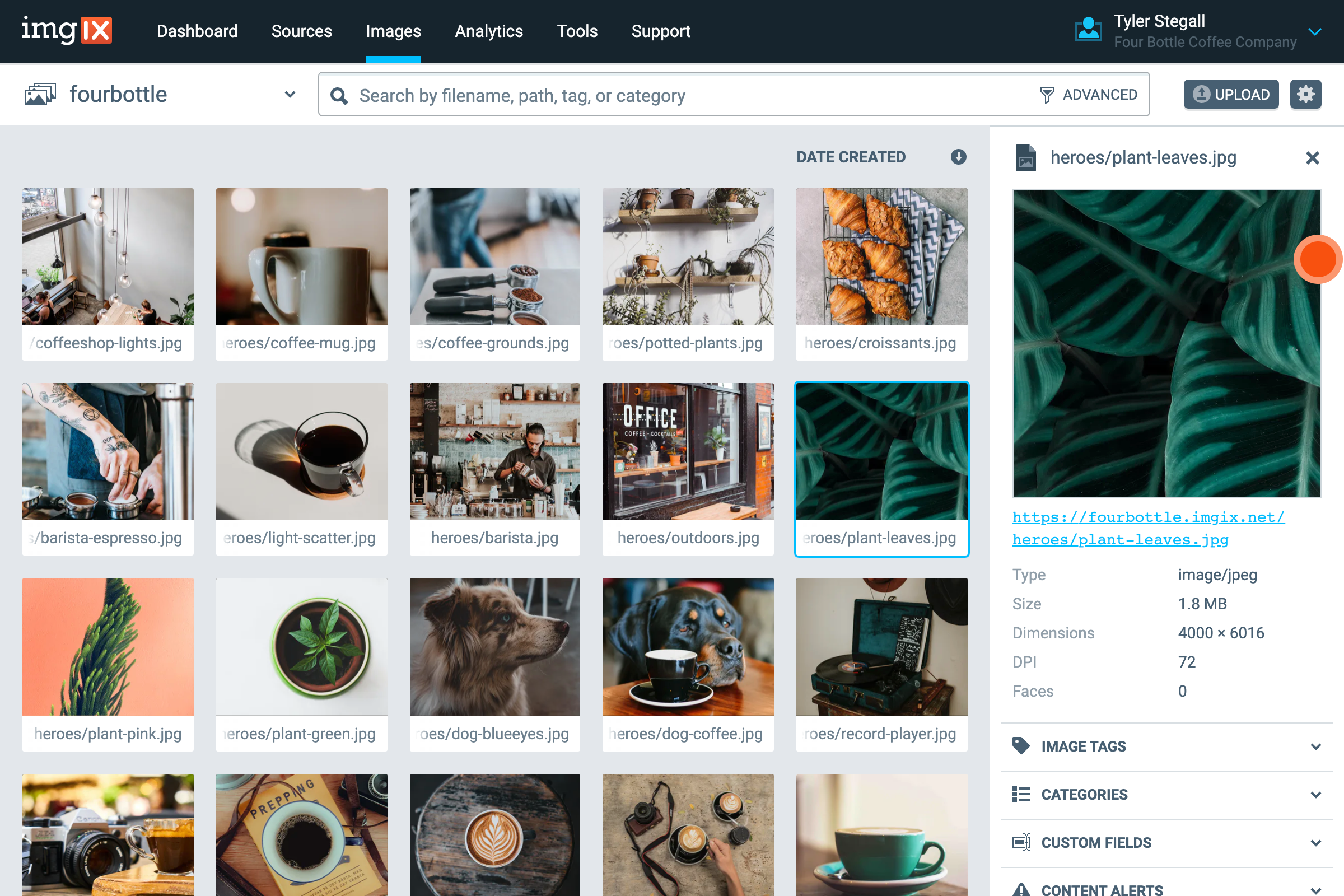Open the Sources tab
This screenshot has height=896, width=1344.
301,31
